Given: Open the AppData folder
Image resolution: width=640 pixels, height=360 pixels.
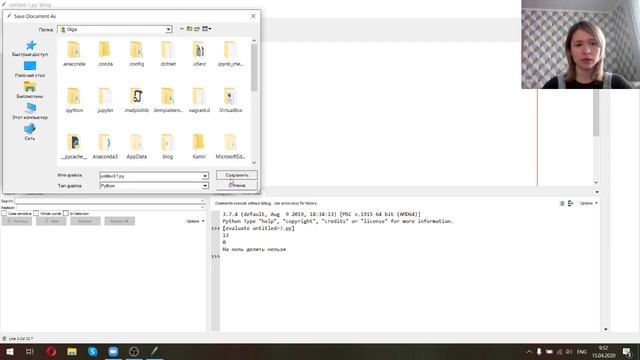Looking at the screenshot, I should click(x=136, y=147).
